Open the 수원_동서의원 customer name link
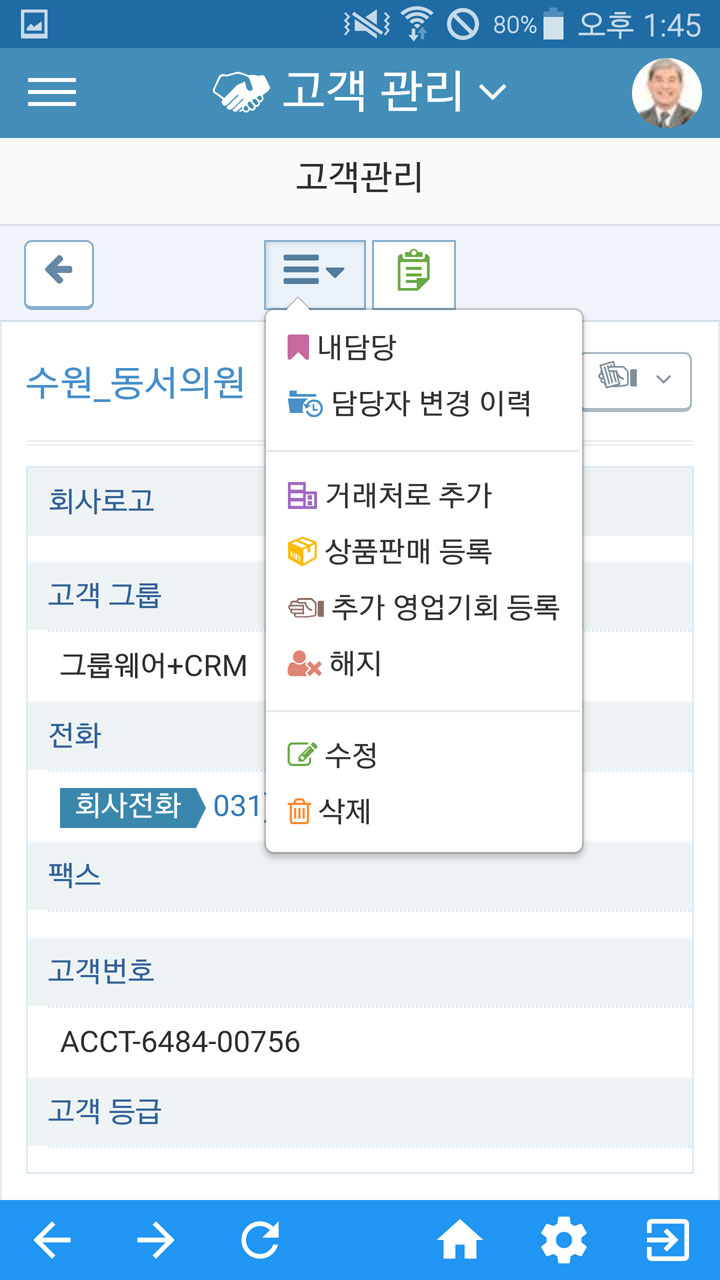This screenshot has width=720, height=1280. pyautogui.click(x=136, y=382)
